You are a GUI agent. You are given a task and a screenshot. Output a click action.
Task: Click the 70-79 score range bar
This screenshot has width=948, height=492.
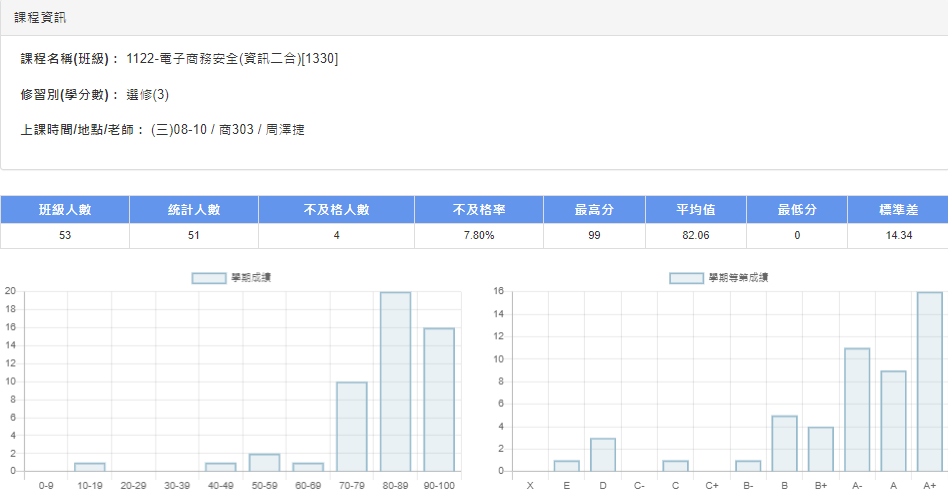(352, 427)
